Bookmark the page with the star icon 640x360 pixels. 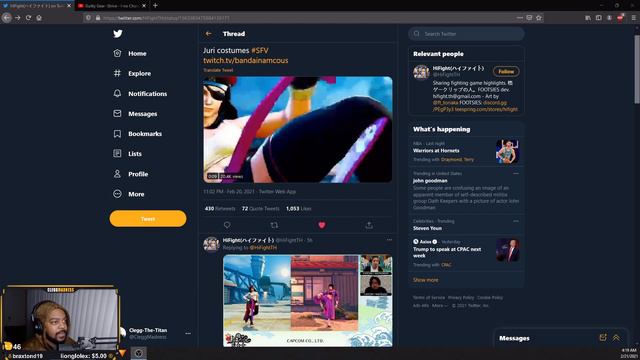[539, 18]
